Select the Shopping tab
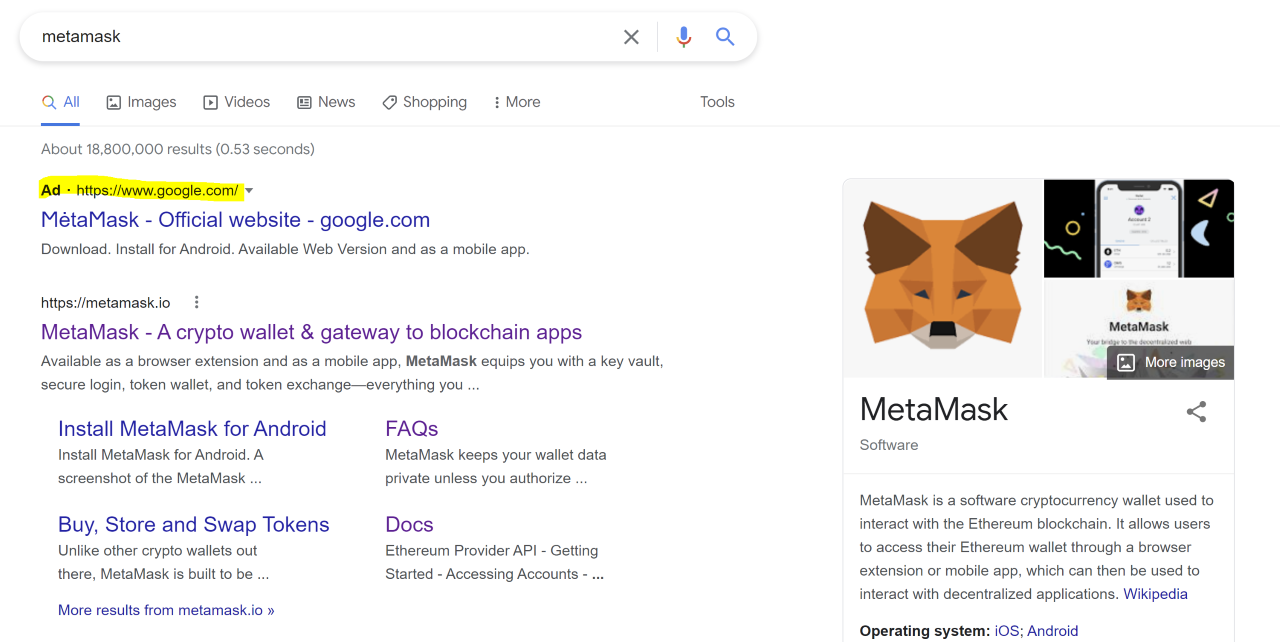 [x=425, y=102]
